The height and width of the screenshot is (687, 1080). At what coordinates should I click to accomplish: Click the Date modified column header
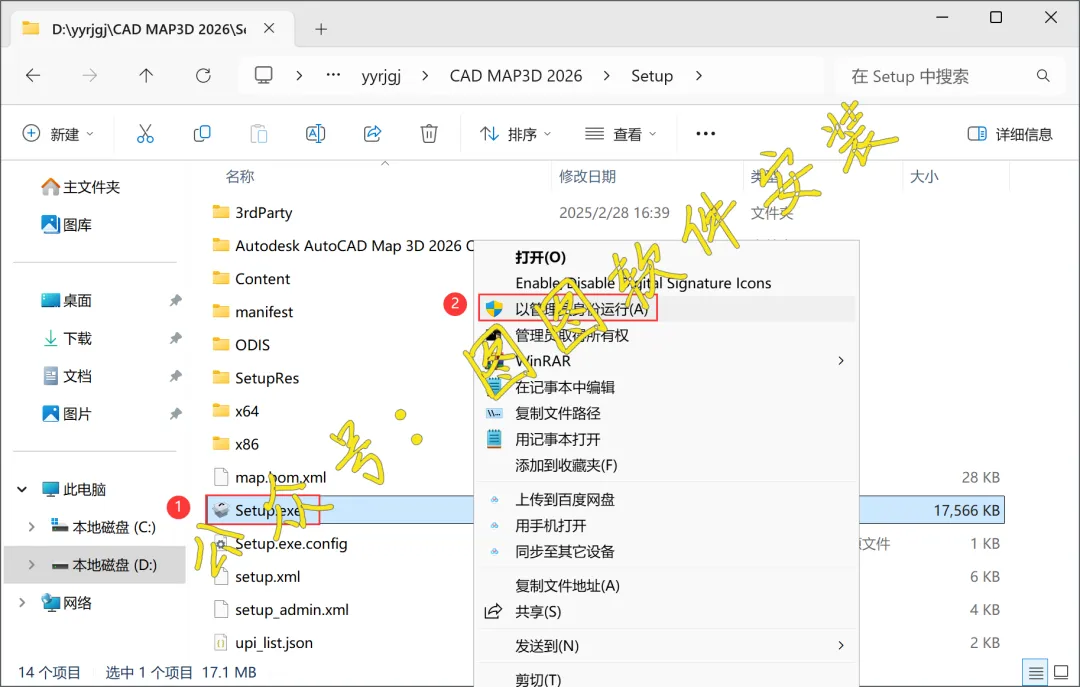tap(587, 176)
